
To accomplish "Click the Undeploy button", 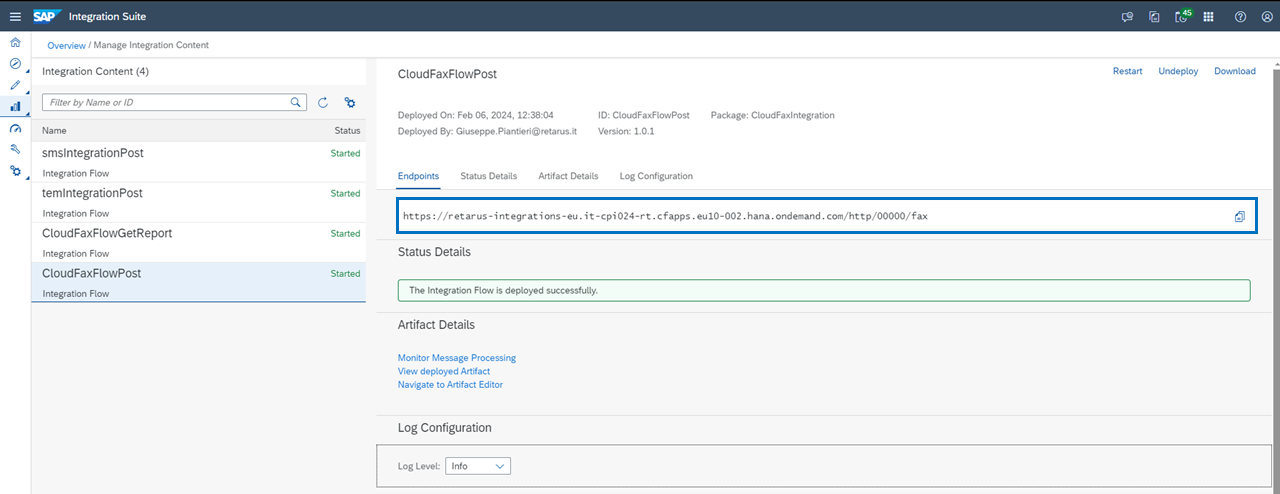I will coord(1178,71).
